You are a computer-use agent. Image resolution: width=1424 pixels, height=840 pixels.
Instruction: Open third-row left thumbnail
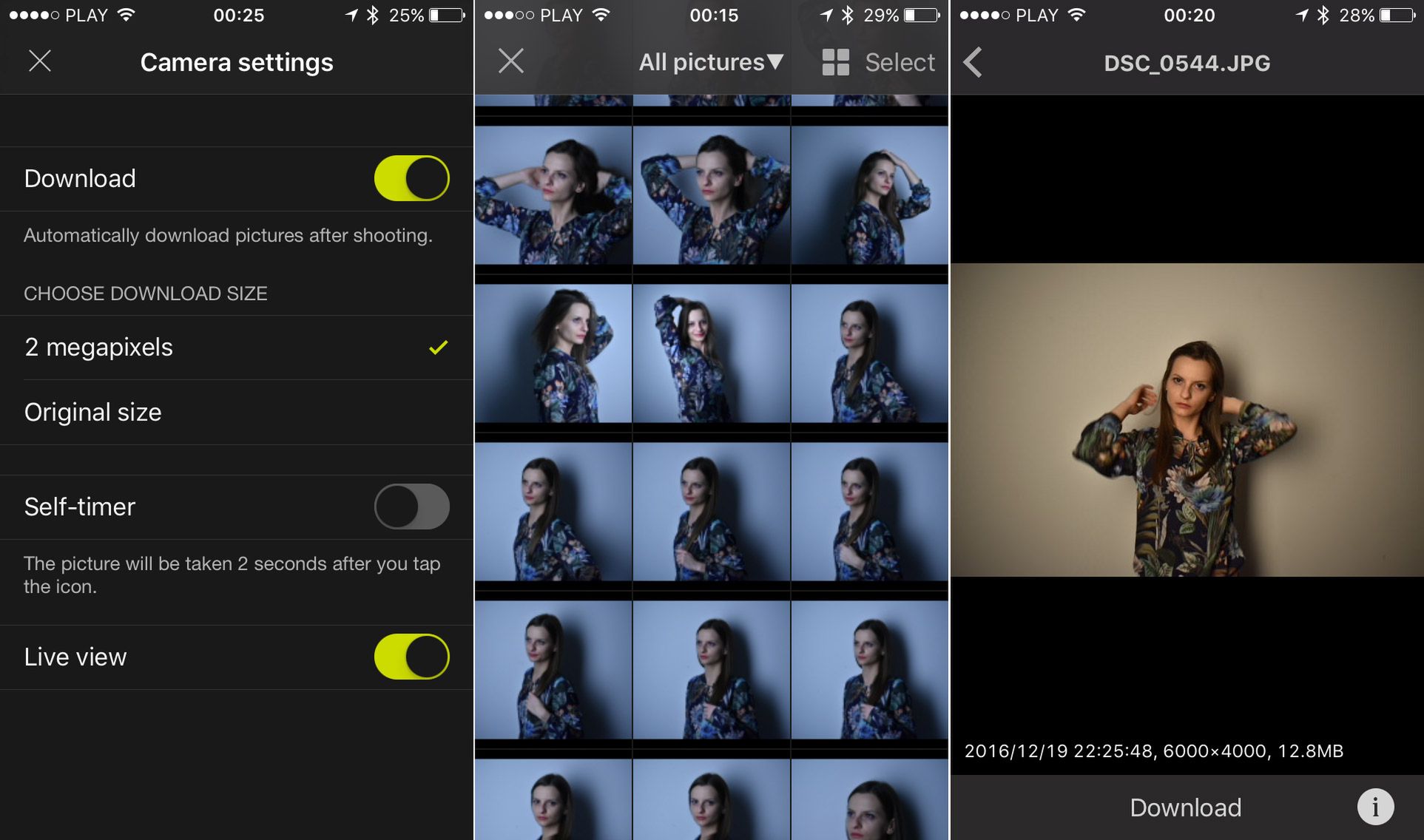click(553, 512)
